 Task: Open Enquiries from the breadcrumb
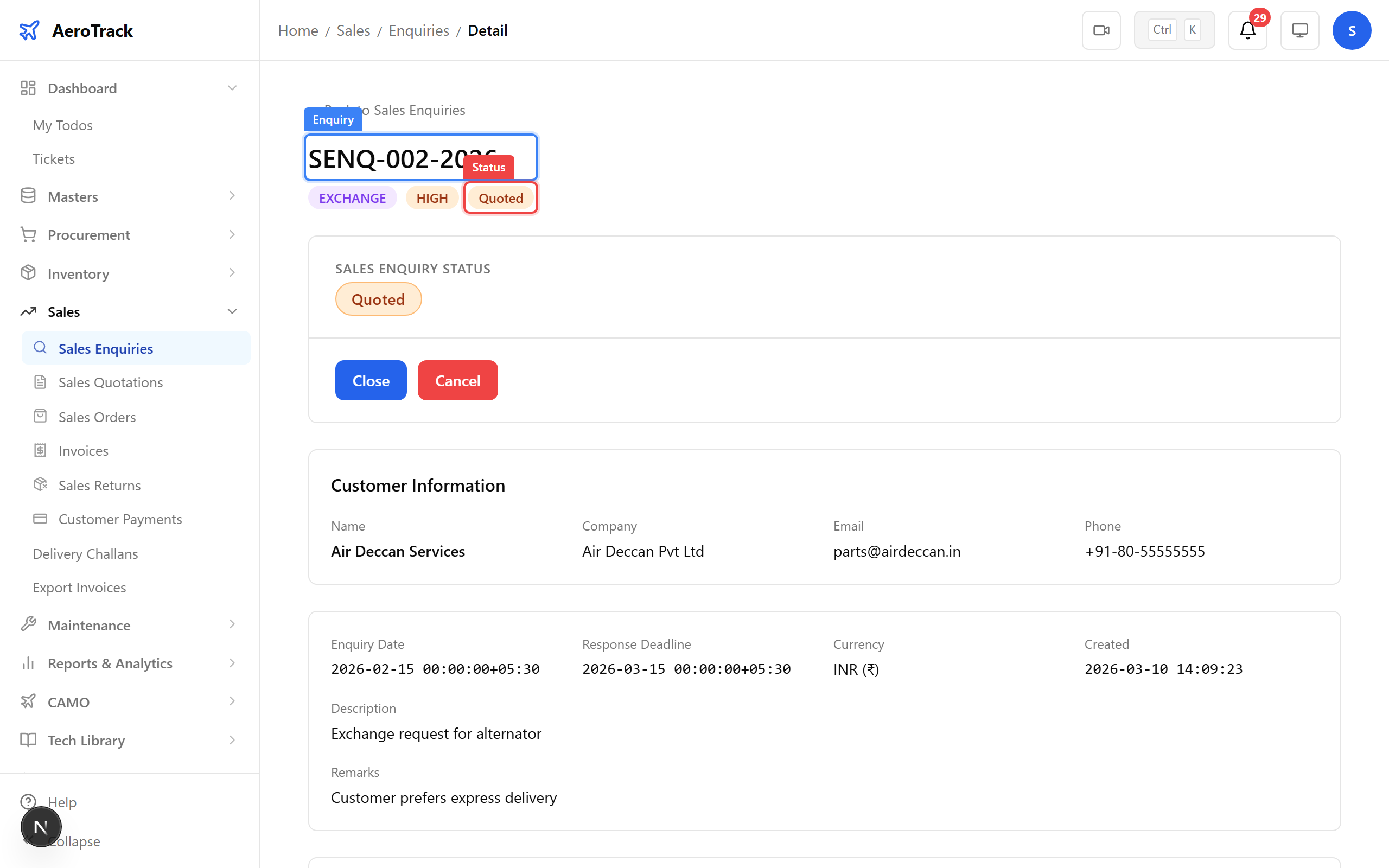pyautogui.click(x=418, y=30)
